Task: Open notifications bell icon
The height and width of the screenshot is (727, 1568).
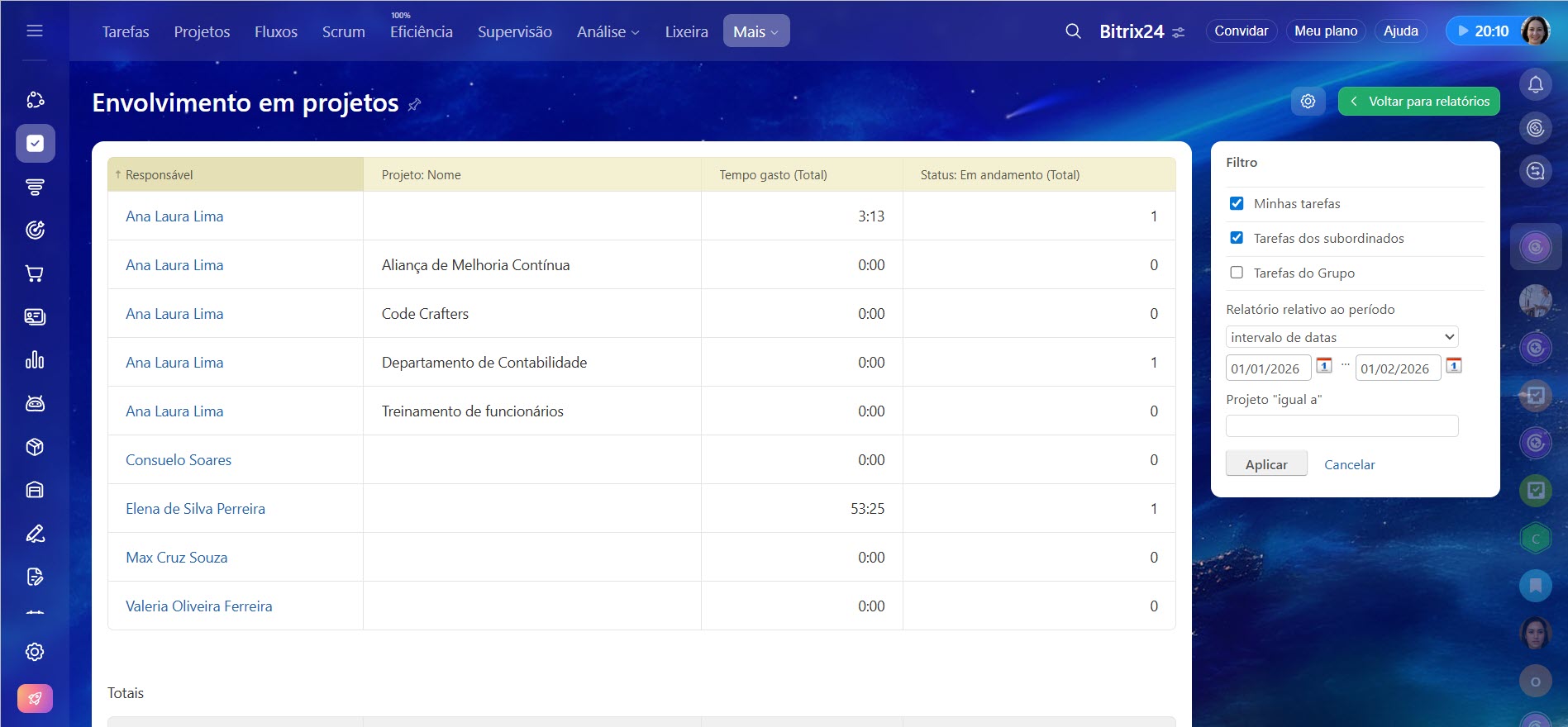Action: click(x=1535, y=84)
